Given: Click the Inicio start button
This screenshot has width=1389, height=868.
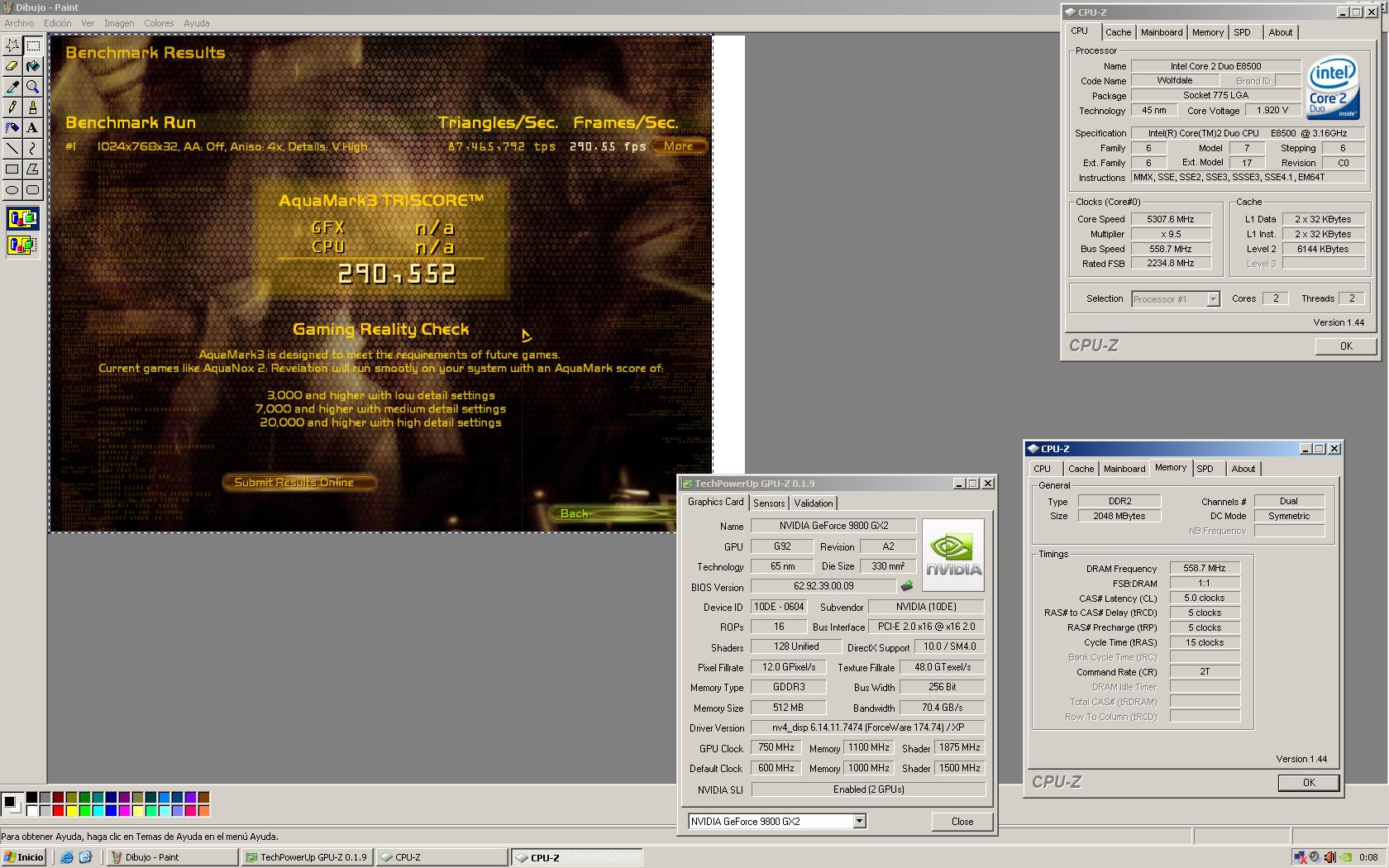Looking at the screenshot, I should [24, 857].
